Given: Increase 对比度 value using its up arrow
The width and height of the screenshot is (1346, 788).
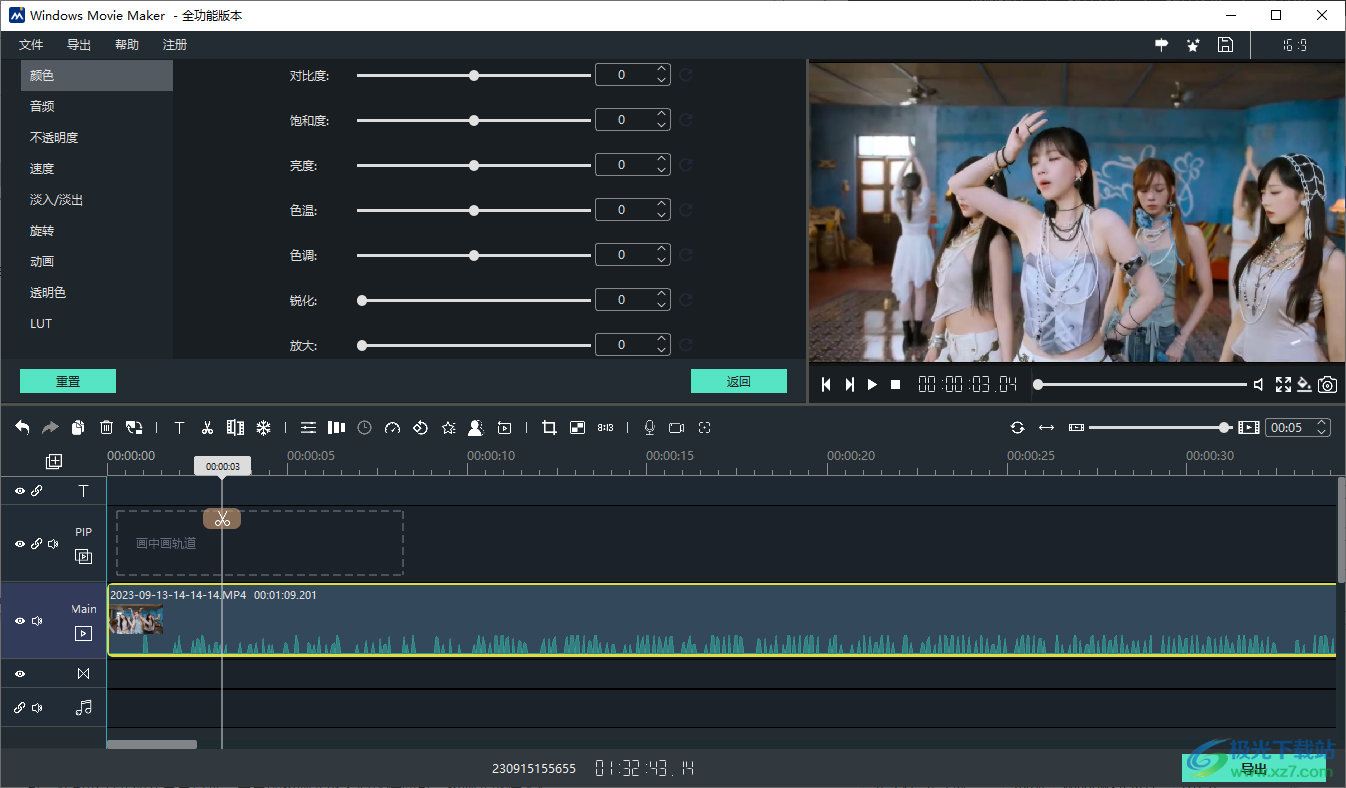Looking at the screenshot, I should coord(660,69).
